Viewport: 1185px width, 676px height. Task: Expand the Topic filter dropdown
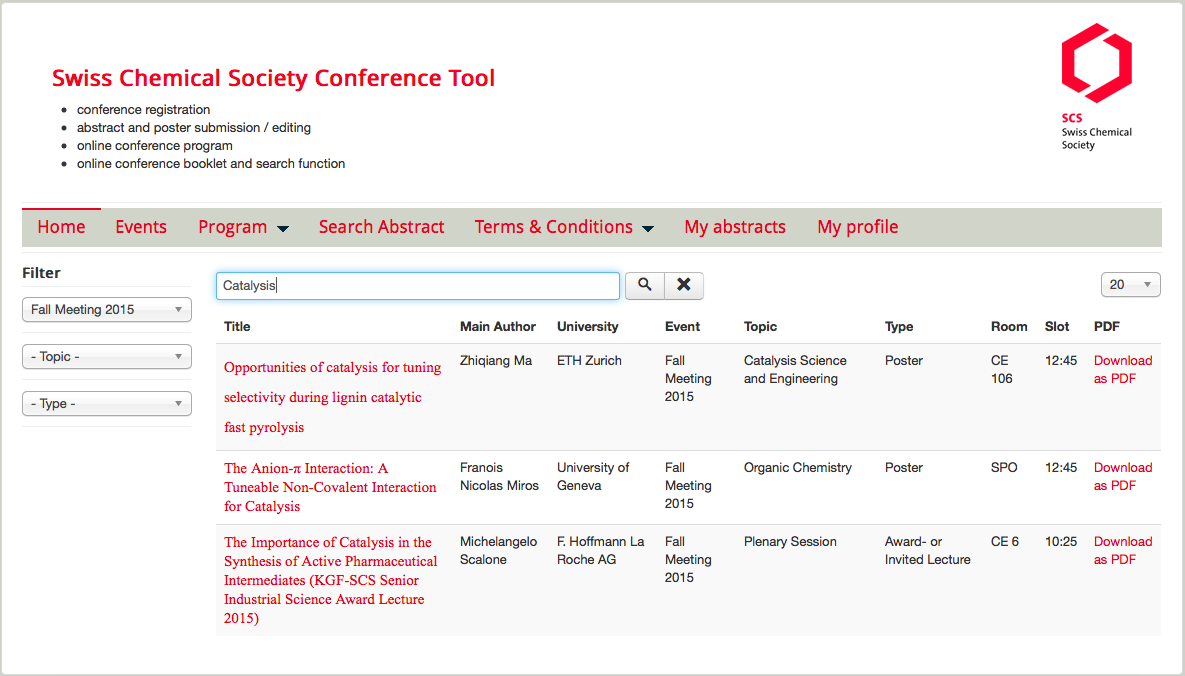[x=106, y=357]
